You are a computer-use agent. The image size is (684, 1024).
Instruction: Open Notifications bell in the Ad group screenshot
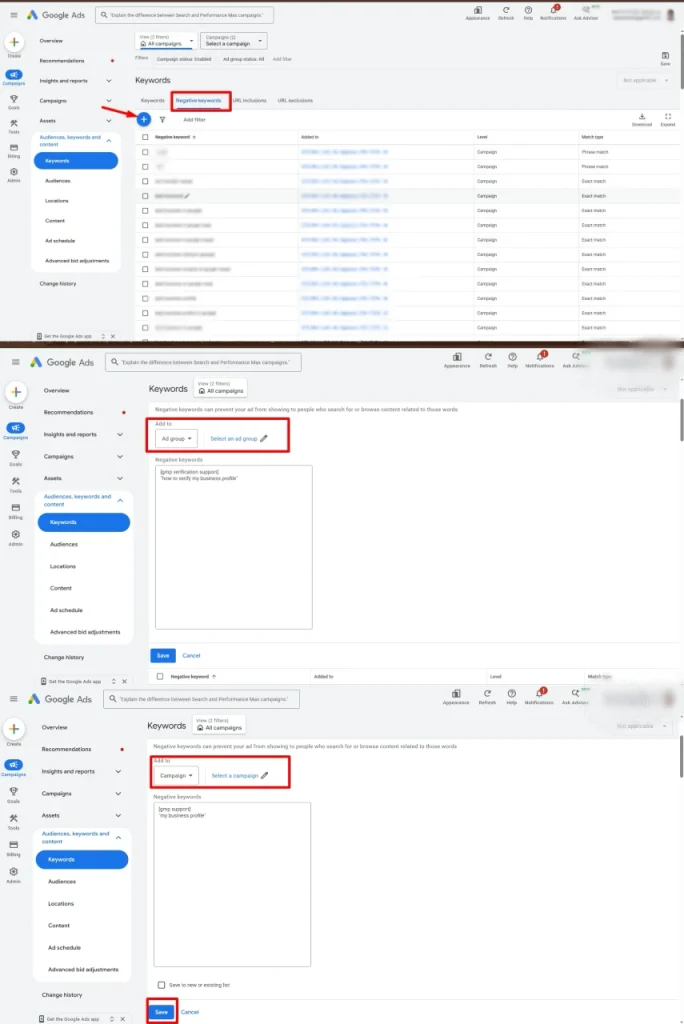(x=540, y=359)
